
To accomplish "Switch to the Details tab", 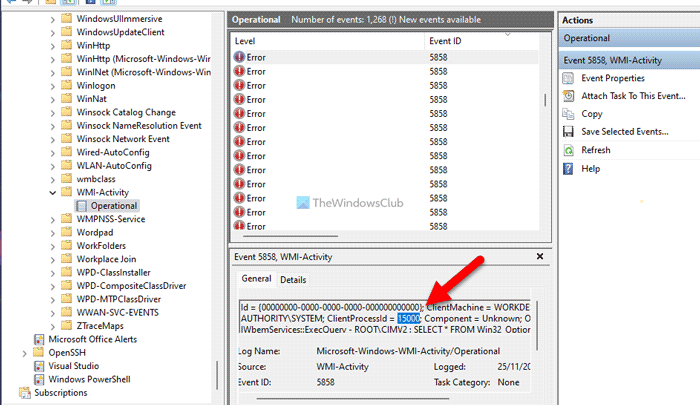I will click(x=293, y=280).
